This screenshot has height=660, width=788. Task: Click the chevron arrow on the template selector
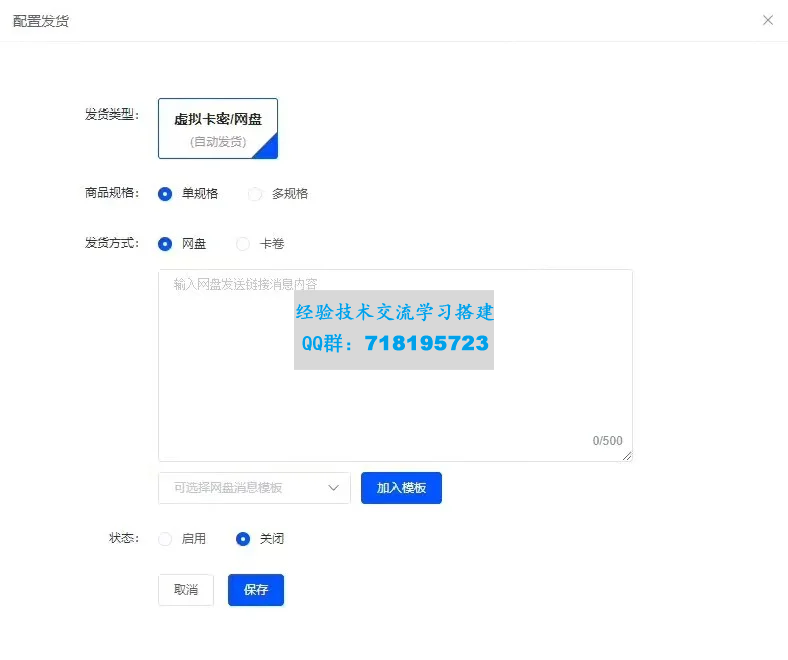click(334, 488)
